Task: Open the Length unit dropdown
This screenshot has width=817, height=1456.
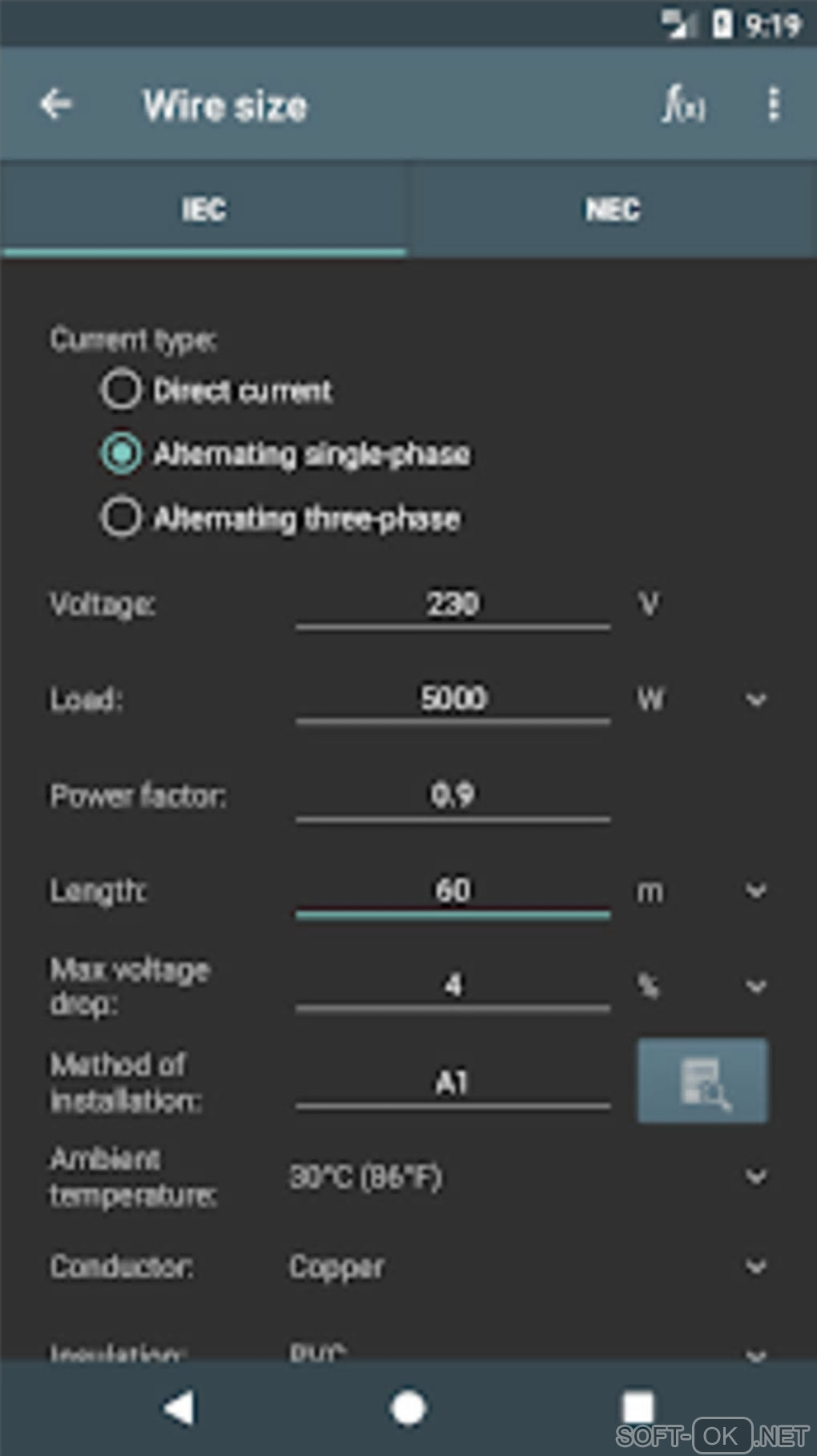Action: coord(755,891)
